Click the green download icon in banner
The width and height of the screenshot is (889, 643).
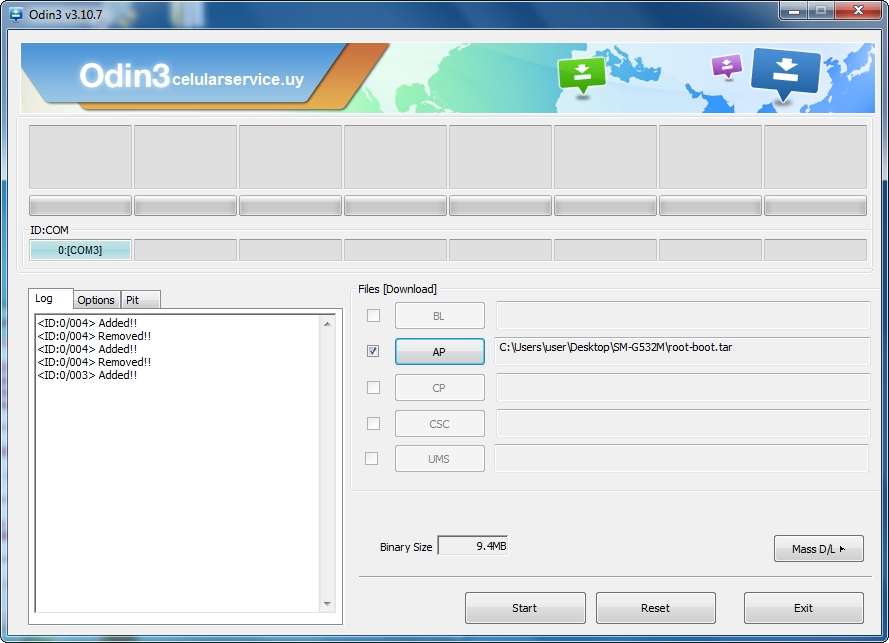coord(582,76)
